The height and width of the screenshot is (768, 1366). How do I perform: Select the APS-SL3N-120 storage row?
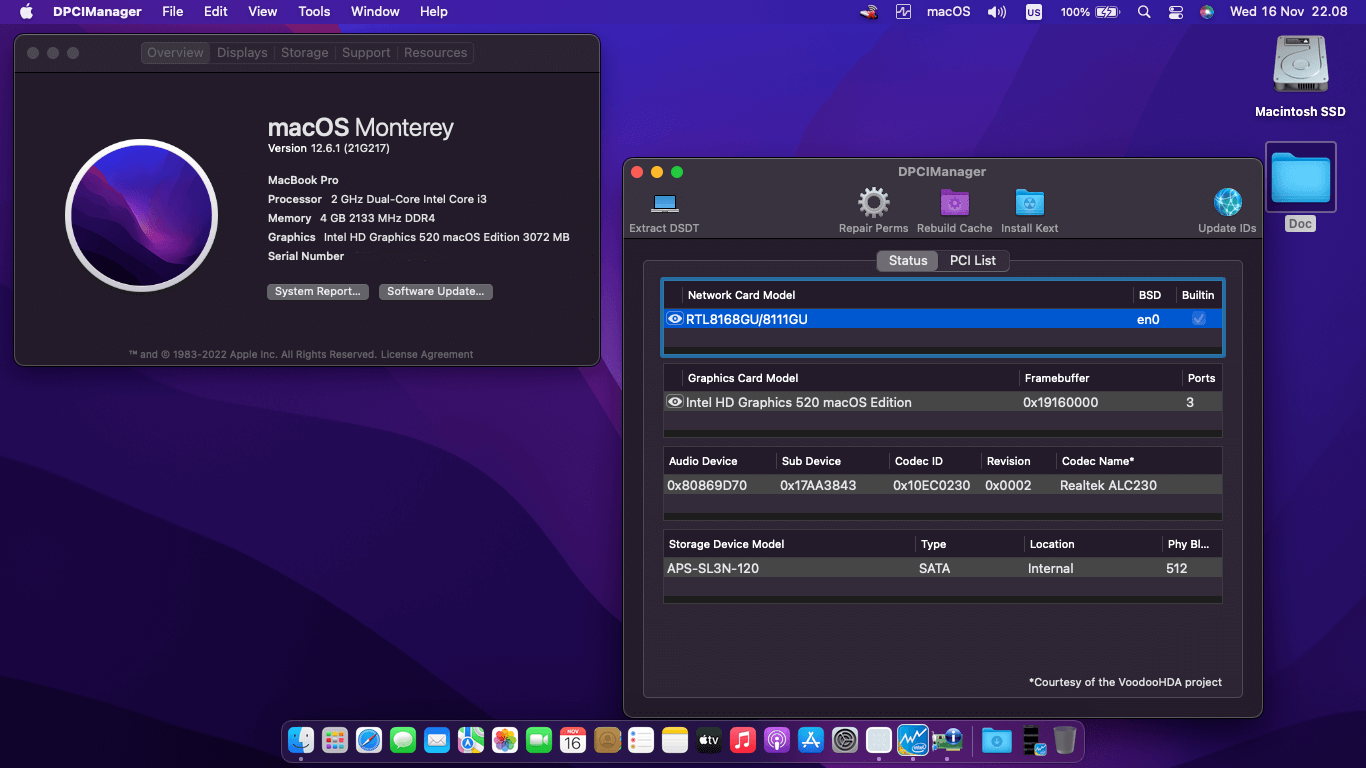(x=943, y=568)
